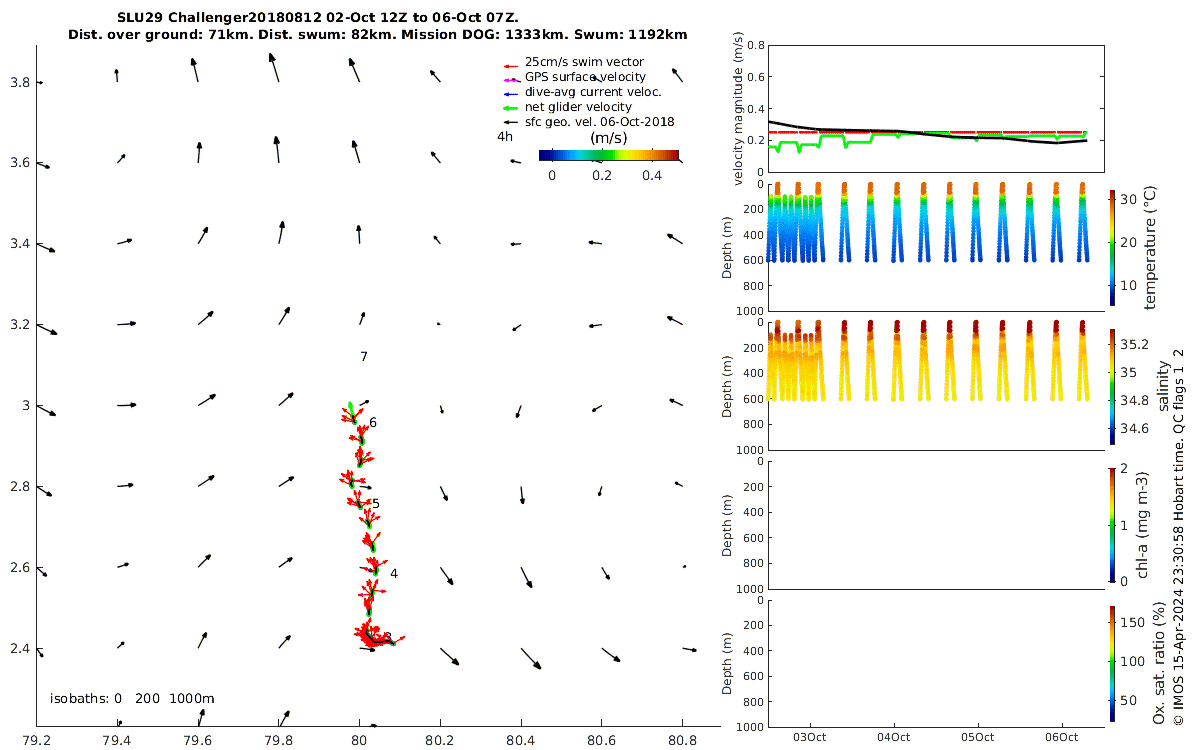Click the '03Oct' date tick label

point(810,738)
